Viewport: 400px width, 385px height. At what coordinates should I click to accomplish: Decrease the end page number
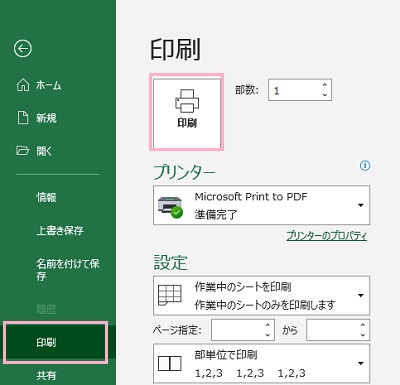[363, 335]
